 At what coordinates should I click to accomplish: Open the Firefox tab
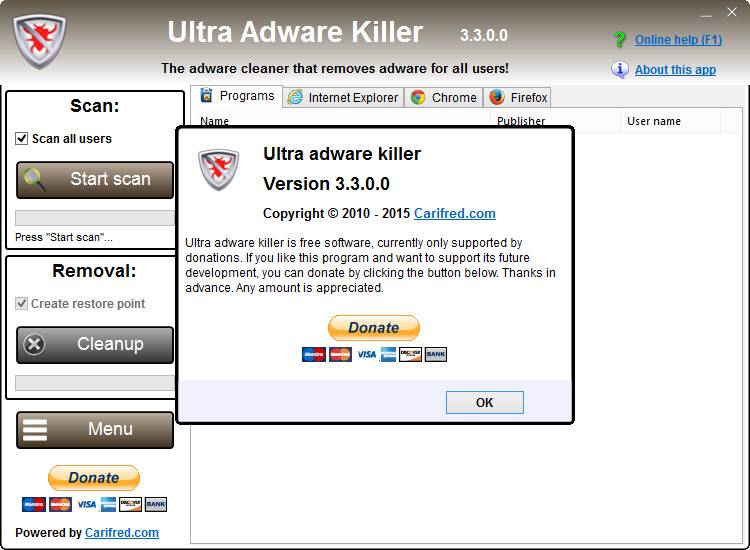point(517,98)
